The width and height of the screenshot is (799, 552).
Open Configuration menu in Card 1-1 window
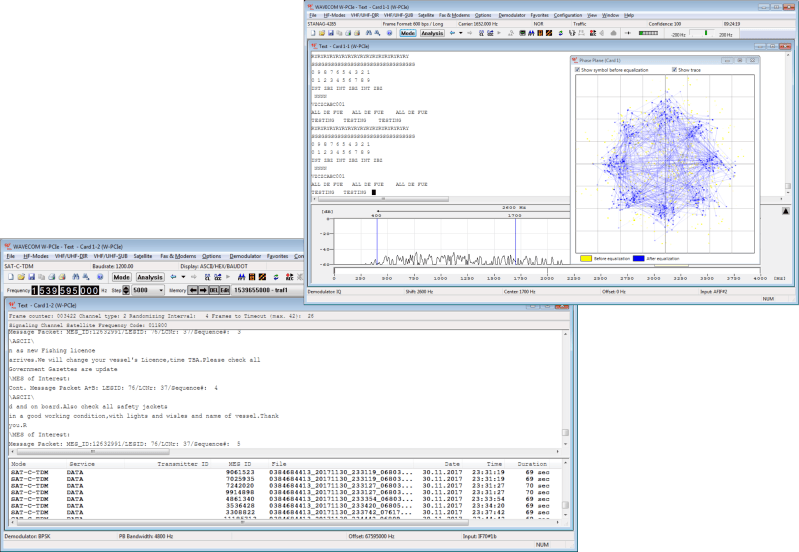pyautogui.click(x=568, y=15)
